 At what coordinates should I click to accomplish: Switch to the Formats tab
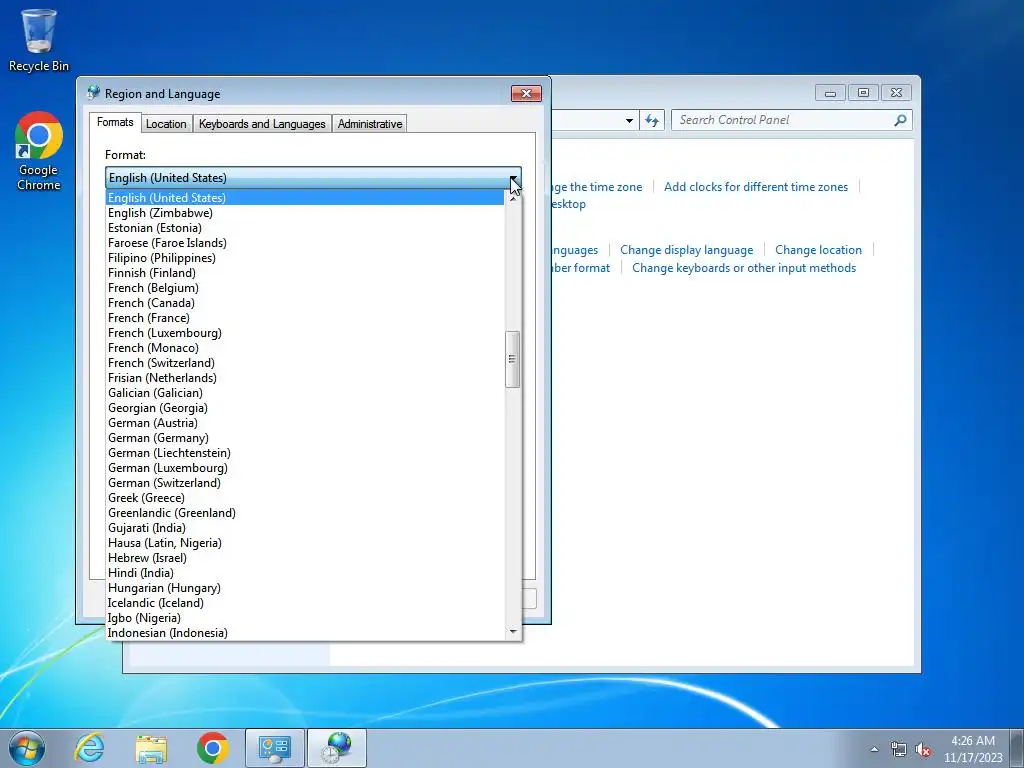coord(115,122)
